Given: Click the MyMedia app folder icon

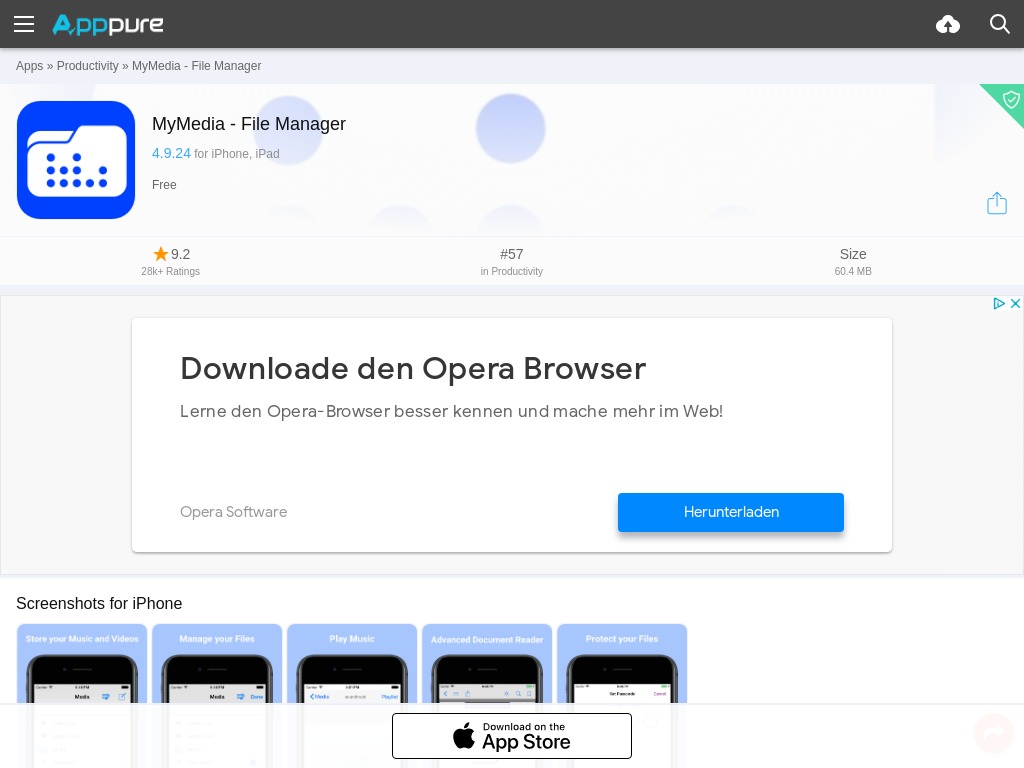Looking at the screenshot, I should tap(76, 160).
